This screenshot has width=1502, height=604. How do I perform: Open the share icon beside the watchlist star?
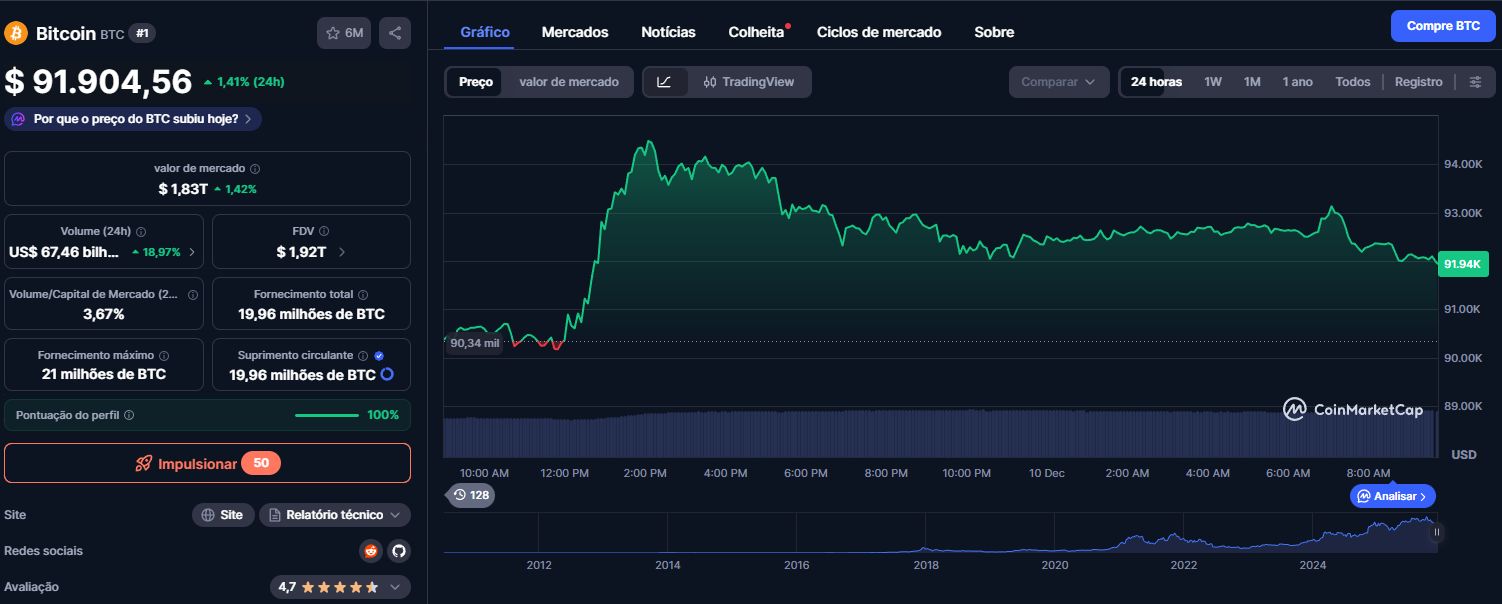394,32
